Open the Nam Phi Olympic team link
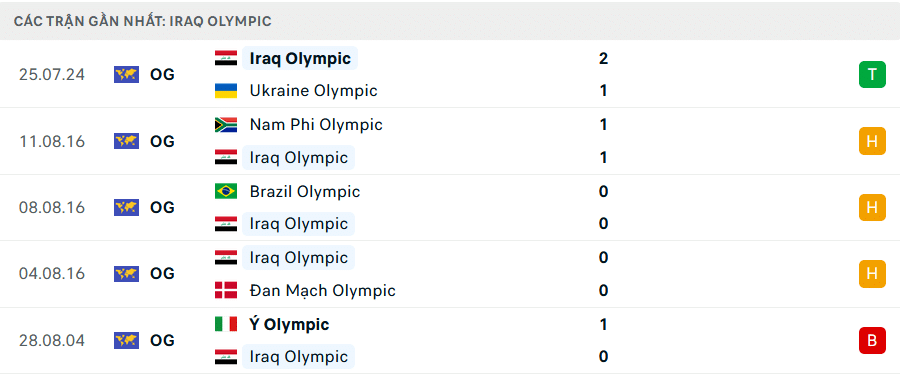The image size is (900, 377). 316,125
